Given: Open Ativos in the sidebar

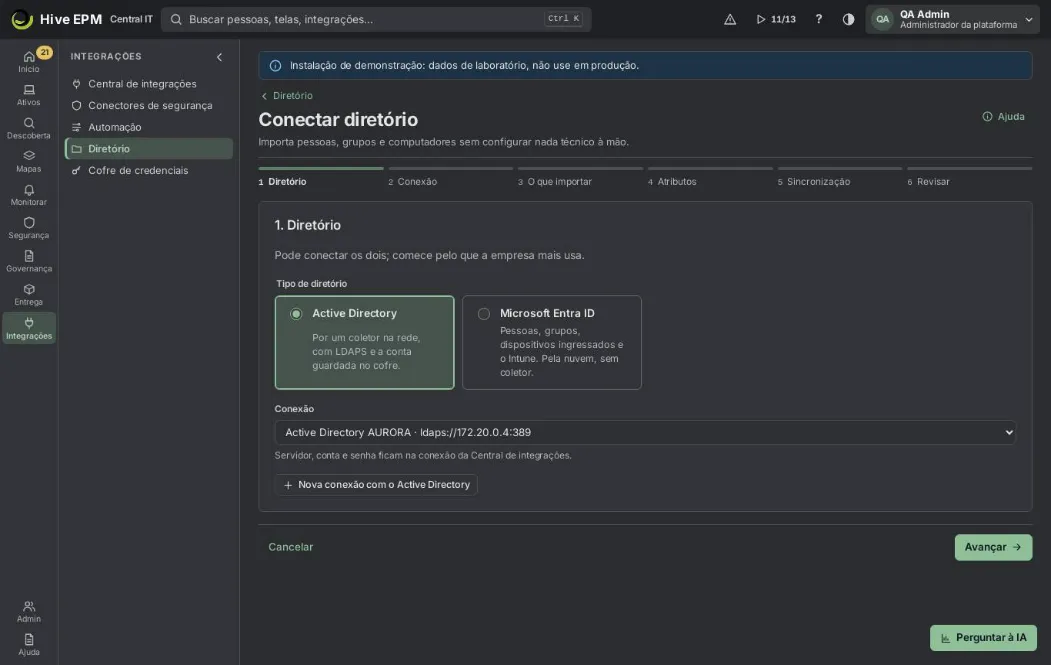Looking at the screenshot, I should coord(29,95).
